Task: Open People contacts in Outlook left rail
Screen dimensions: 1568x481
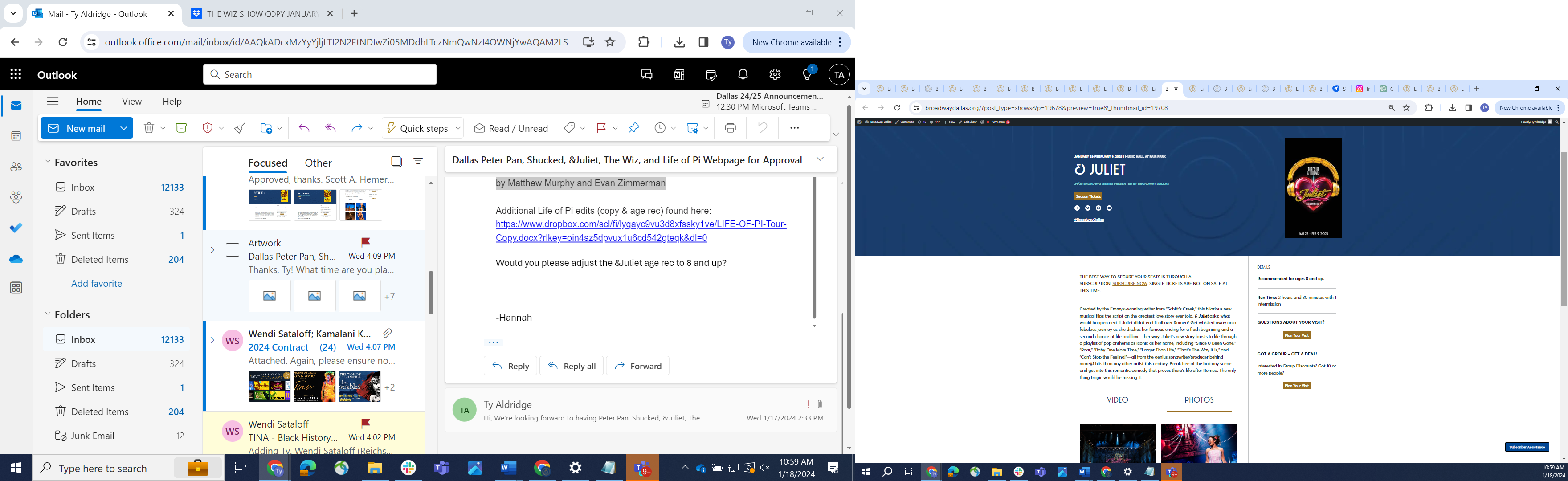Action: point(16,167)
